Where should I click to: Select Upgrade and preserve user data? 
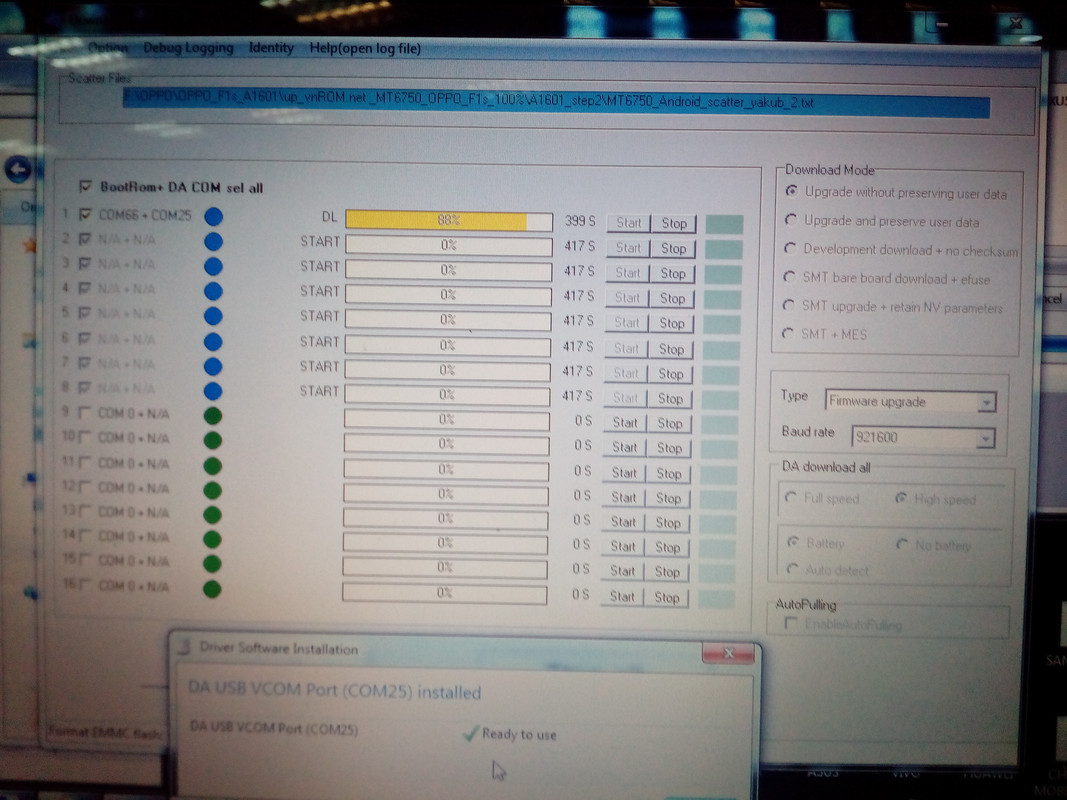pyautogui.click(x=791, y=220)
